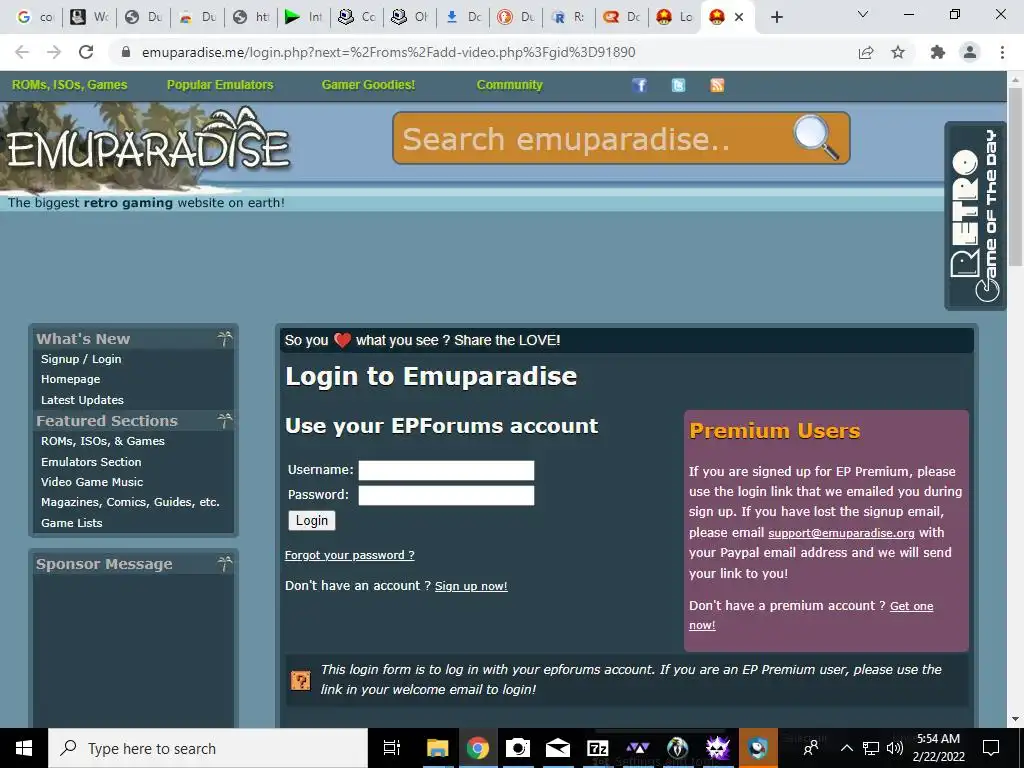Open Game Lists sidebar link

(72, 523)
